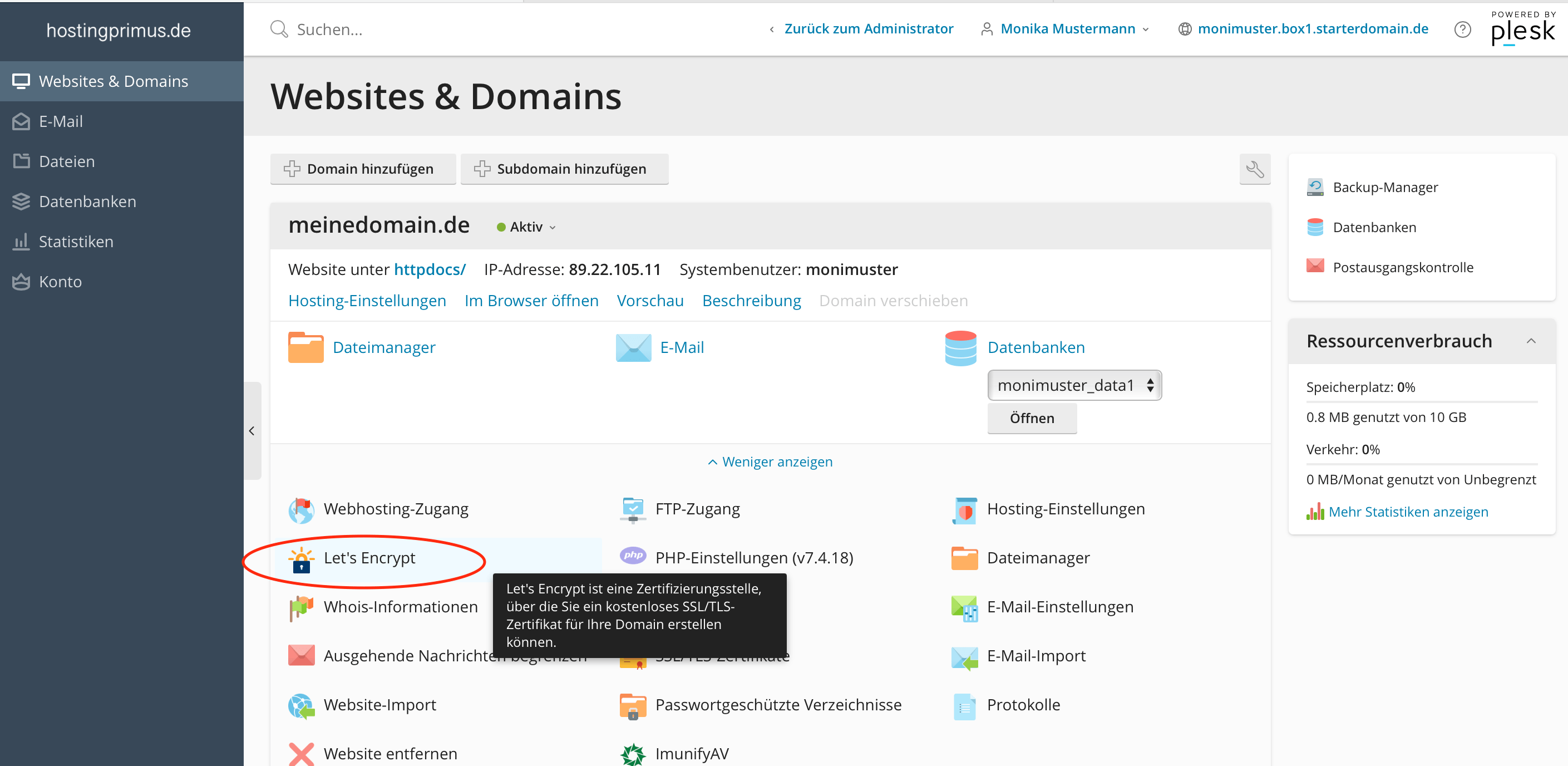Click the Postausgangskontrolle envelope icon
The image size is (1568, 766).
pyautogui.click(x=1315, y=266)
